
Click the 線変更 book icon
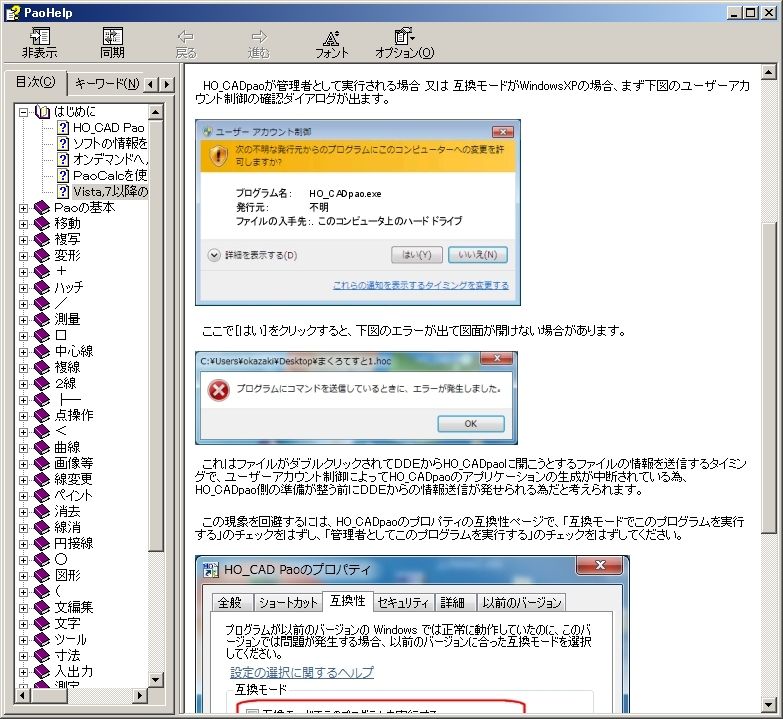41,480
